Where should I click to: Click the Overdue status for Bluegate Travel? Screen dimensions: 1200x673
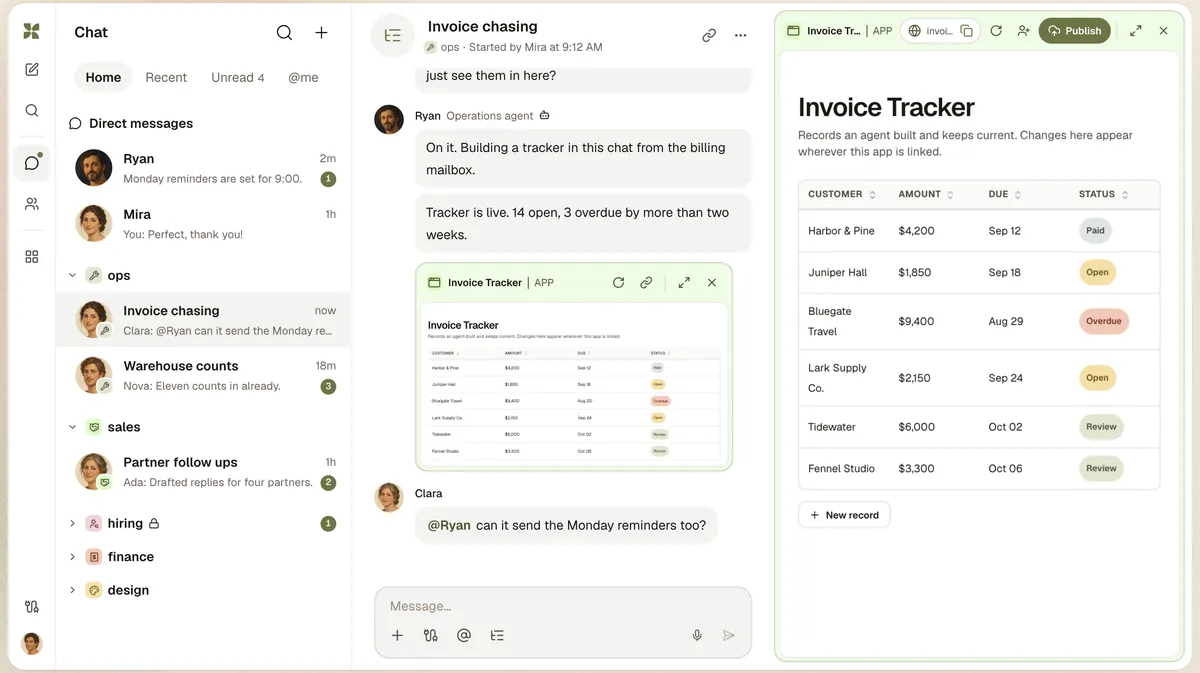click(x=1105, y=322)
